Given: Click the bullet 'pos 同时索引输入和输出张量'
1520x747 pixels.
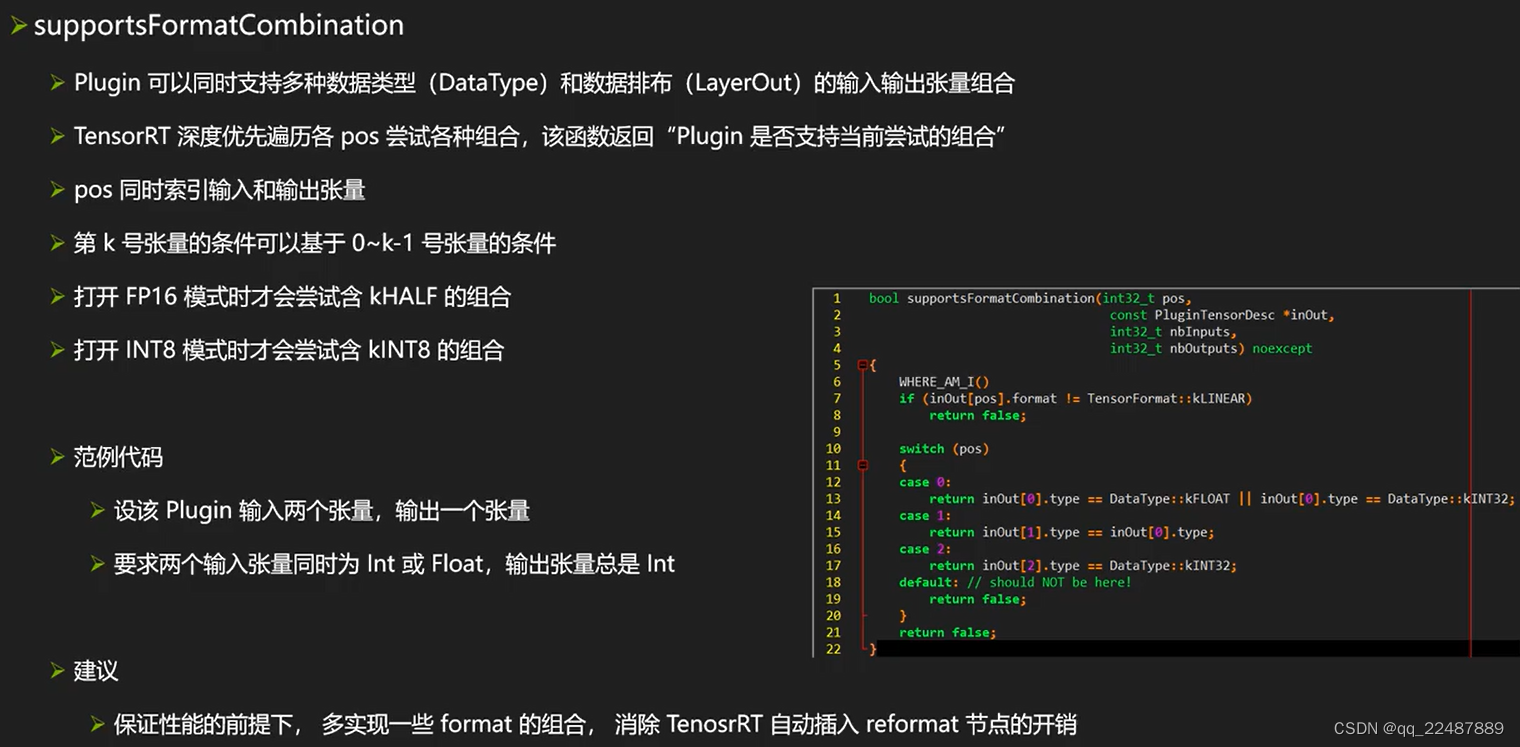Looking at the screenshot, I should [x=220, y=190].
